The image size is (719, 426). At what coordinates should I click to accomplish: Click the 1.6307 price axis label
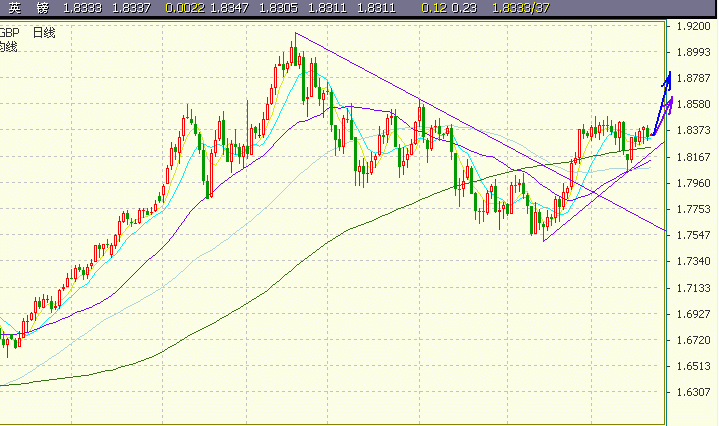point(693,393)
